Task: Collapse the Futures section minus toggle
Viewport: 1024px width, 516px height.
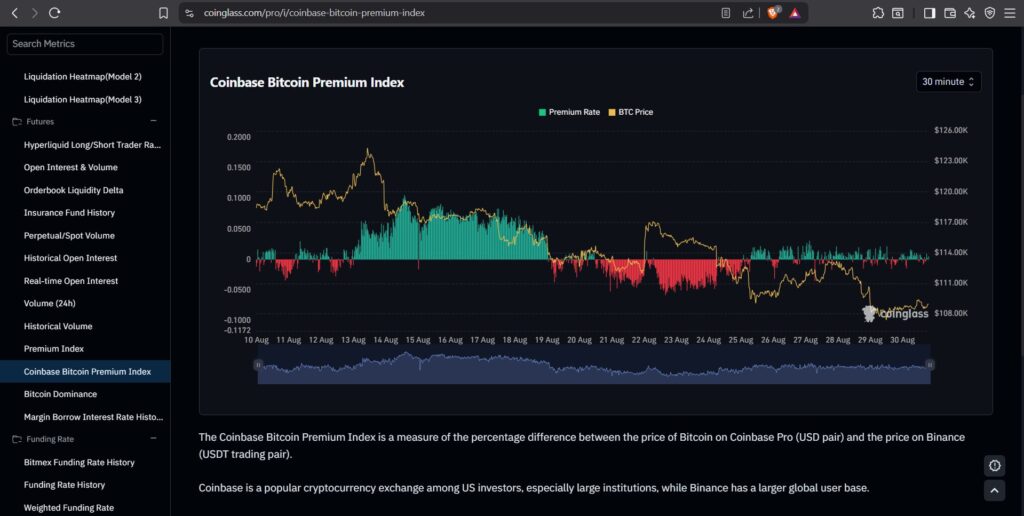Action: [153, 121]
